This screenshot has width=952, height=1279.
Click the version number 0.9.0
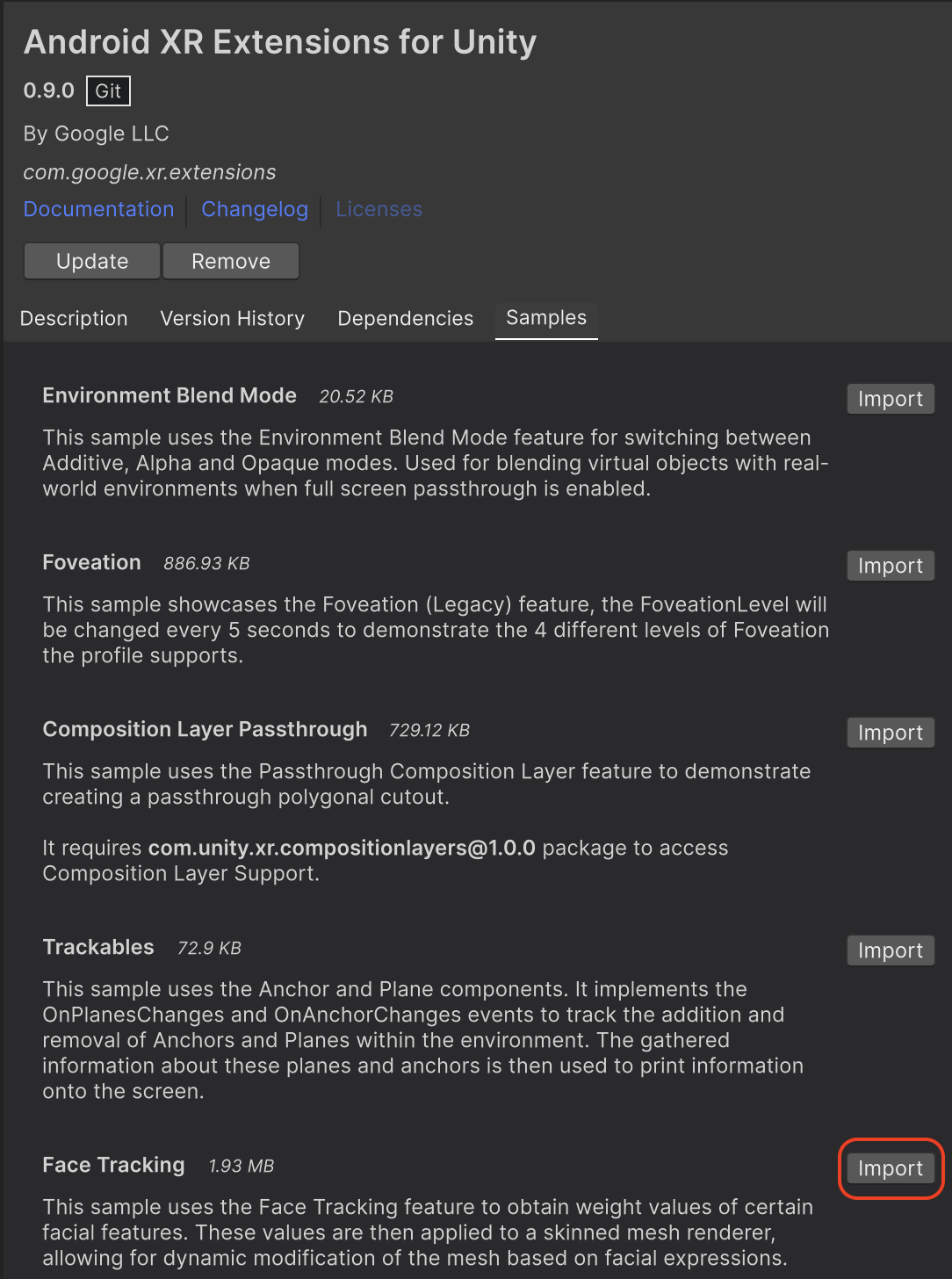point(48,90)
